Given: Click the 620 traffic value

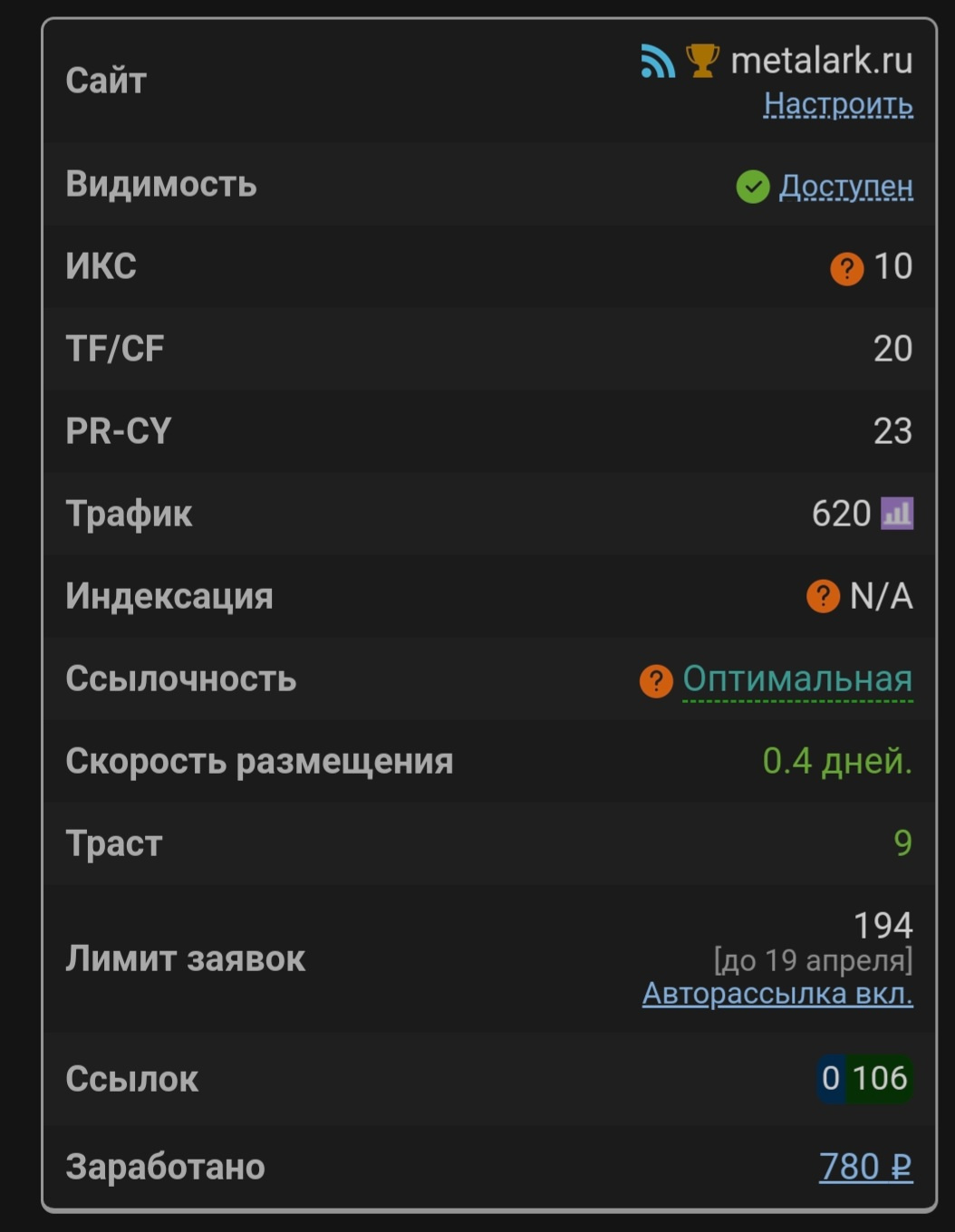Looking at the screenshot, I should 841,514.
